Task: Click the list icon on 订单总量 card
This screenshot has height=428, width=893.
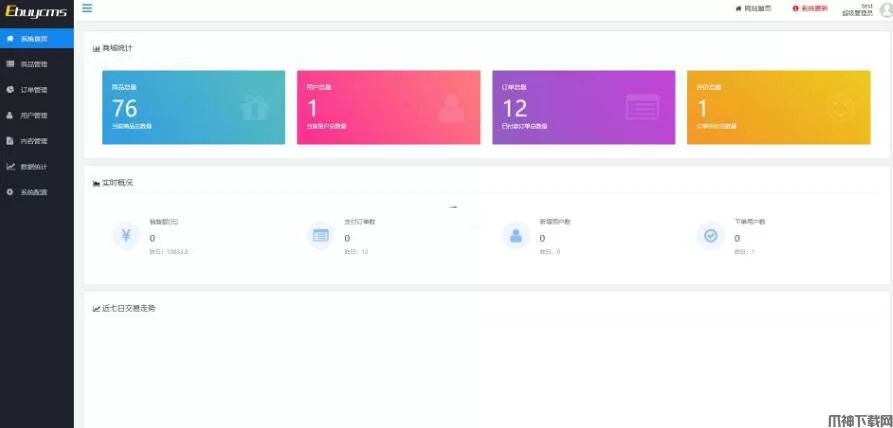Action: click(x=642, y=107)
